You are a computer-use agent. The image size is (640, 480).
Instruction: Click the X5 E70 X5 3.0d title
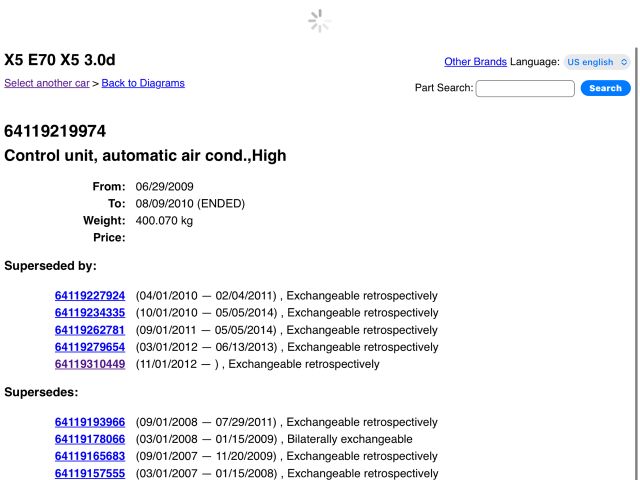click(x=60, y=60)
